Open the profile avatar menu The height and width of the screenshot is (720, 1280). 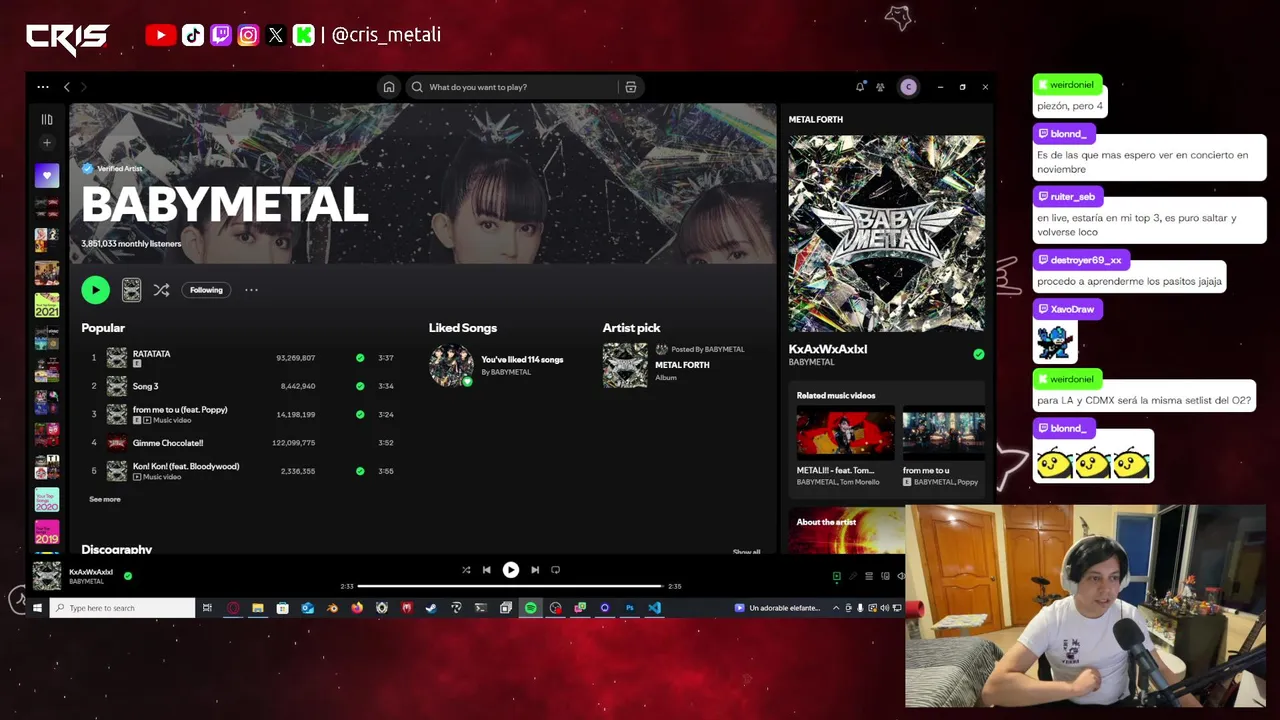point(908,87)
